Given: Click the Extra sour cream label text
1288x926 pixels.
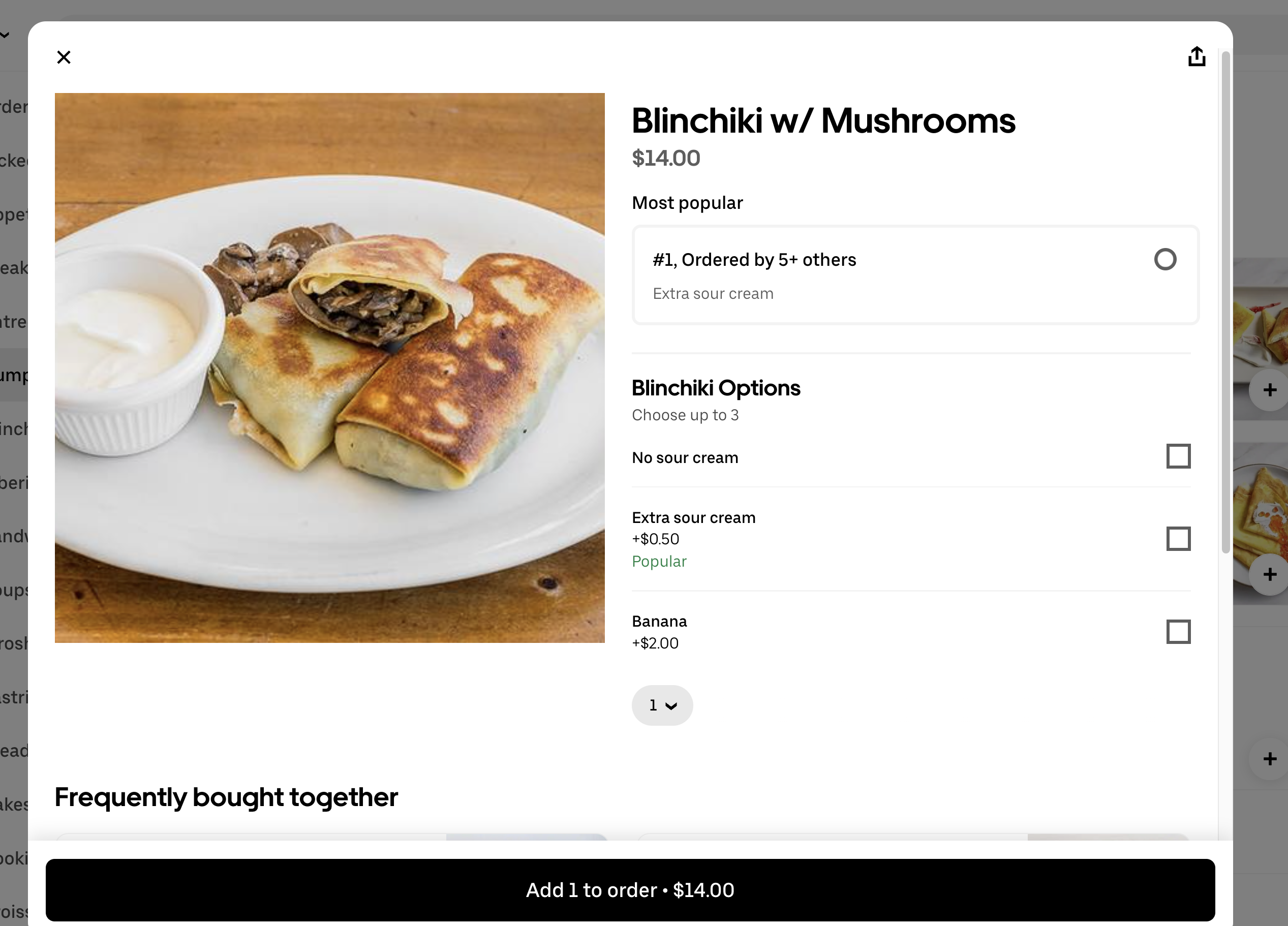Looking at the screenshot, I should (x=693, y=518).
